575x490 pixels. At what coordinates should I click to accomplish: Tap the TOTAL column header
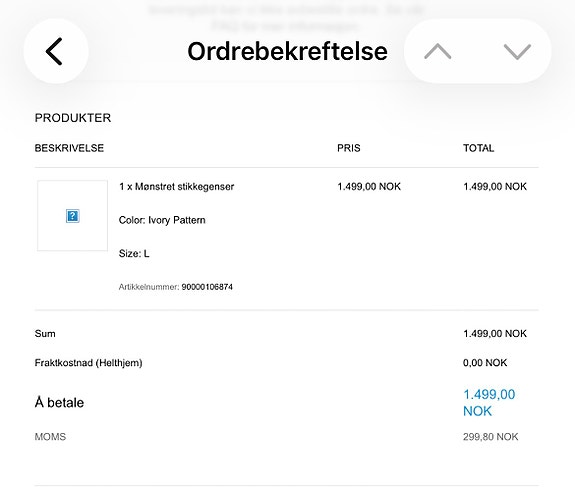pos(479,148)
